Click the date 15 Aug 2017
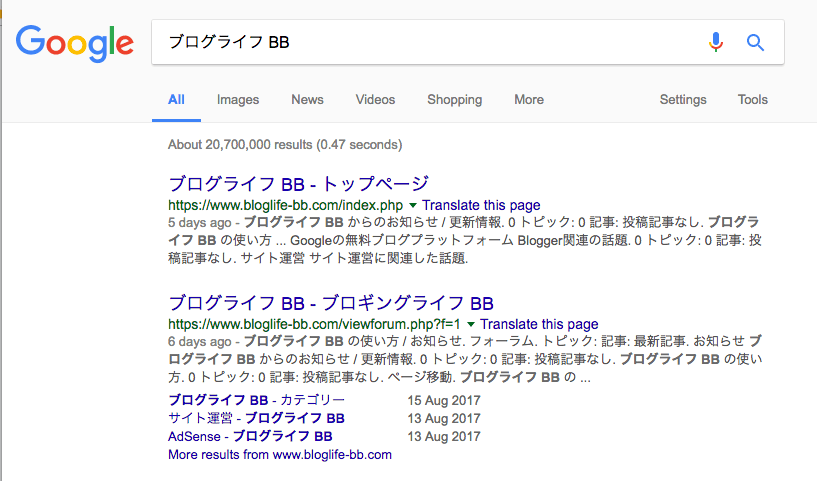This screenshot has width=817, height=481. (444, 400)
